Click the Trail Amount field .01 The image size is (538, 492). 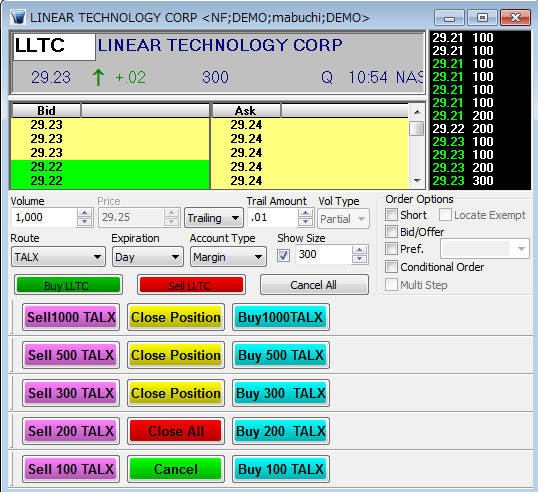coord(272,218)
